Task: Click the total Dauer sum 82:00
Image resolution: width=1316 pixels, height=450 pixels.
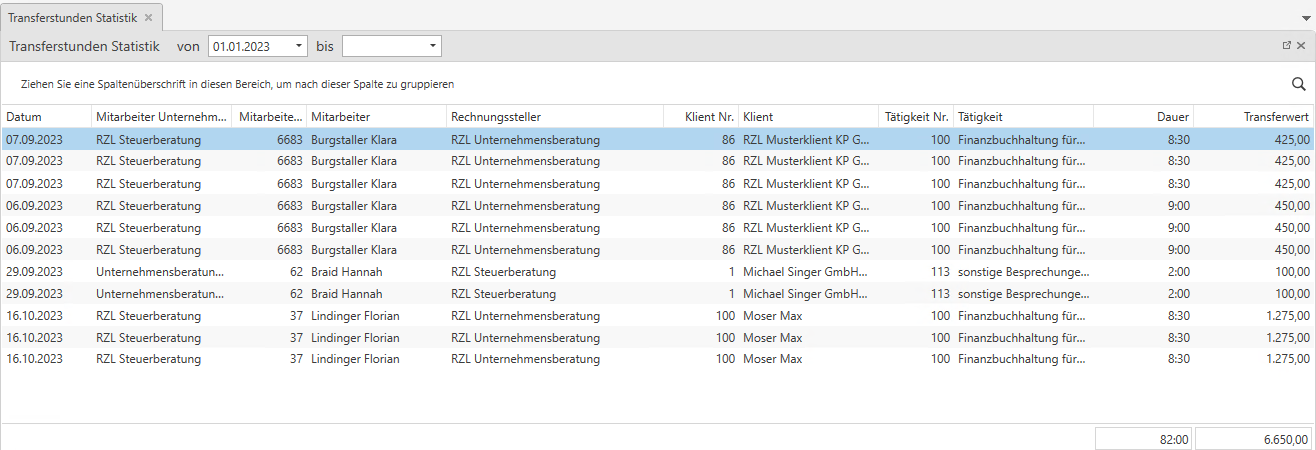Action: 1143,439
